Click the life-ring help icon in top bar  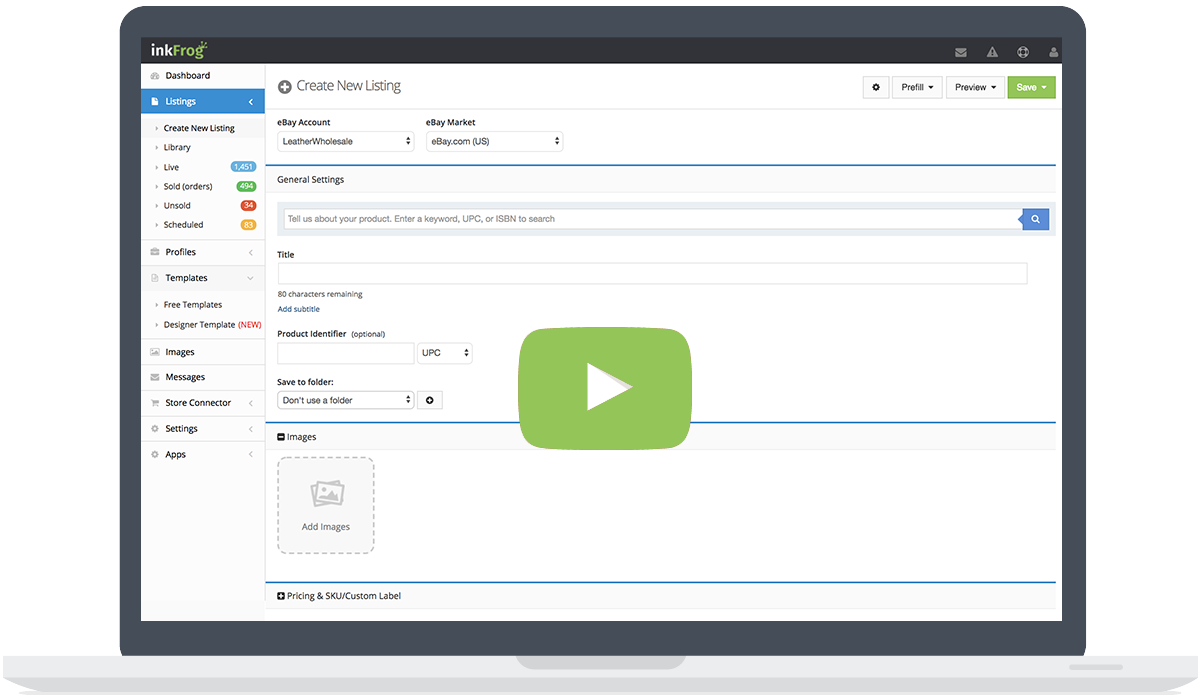(1022, 51)
